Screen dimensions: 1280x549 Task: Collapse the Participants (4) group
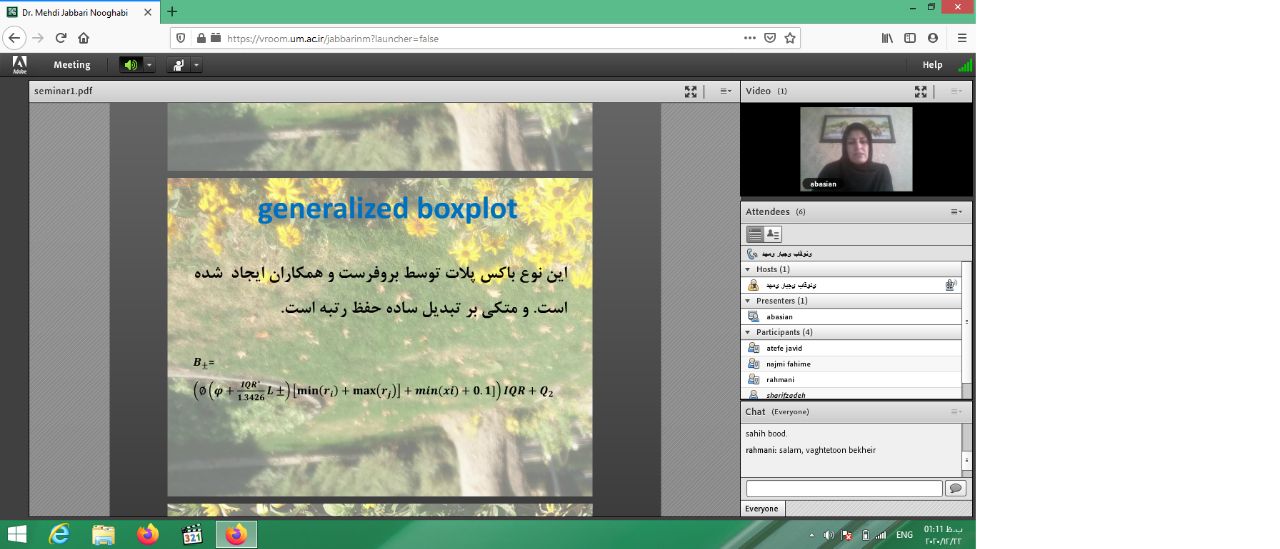(747, 332)
